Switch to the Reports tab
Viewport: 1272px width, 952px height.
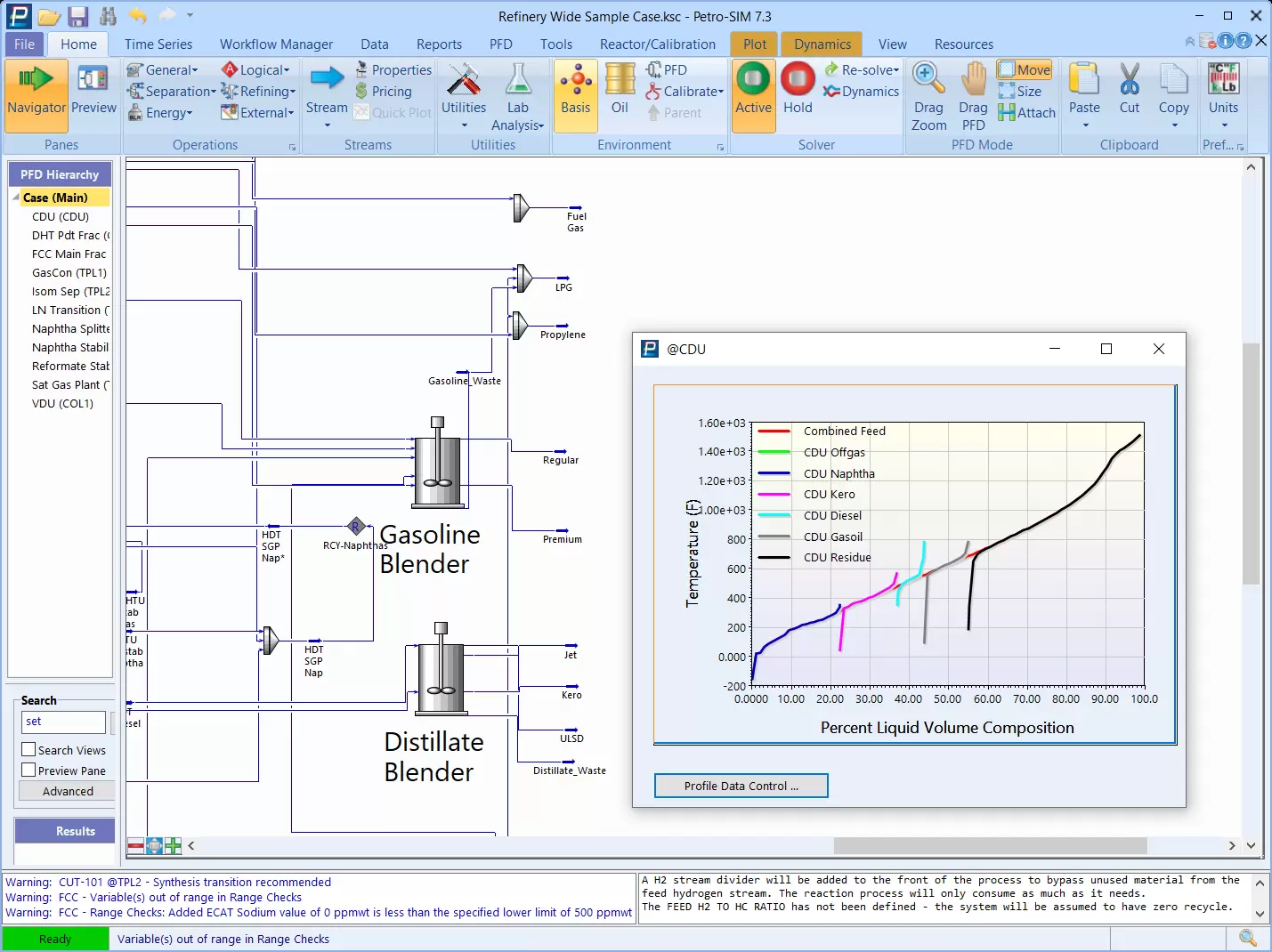click(439, 44)
